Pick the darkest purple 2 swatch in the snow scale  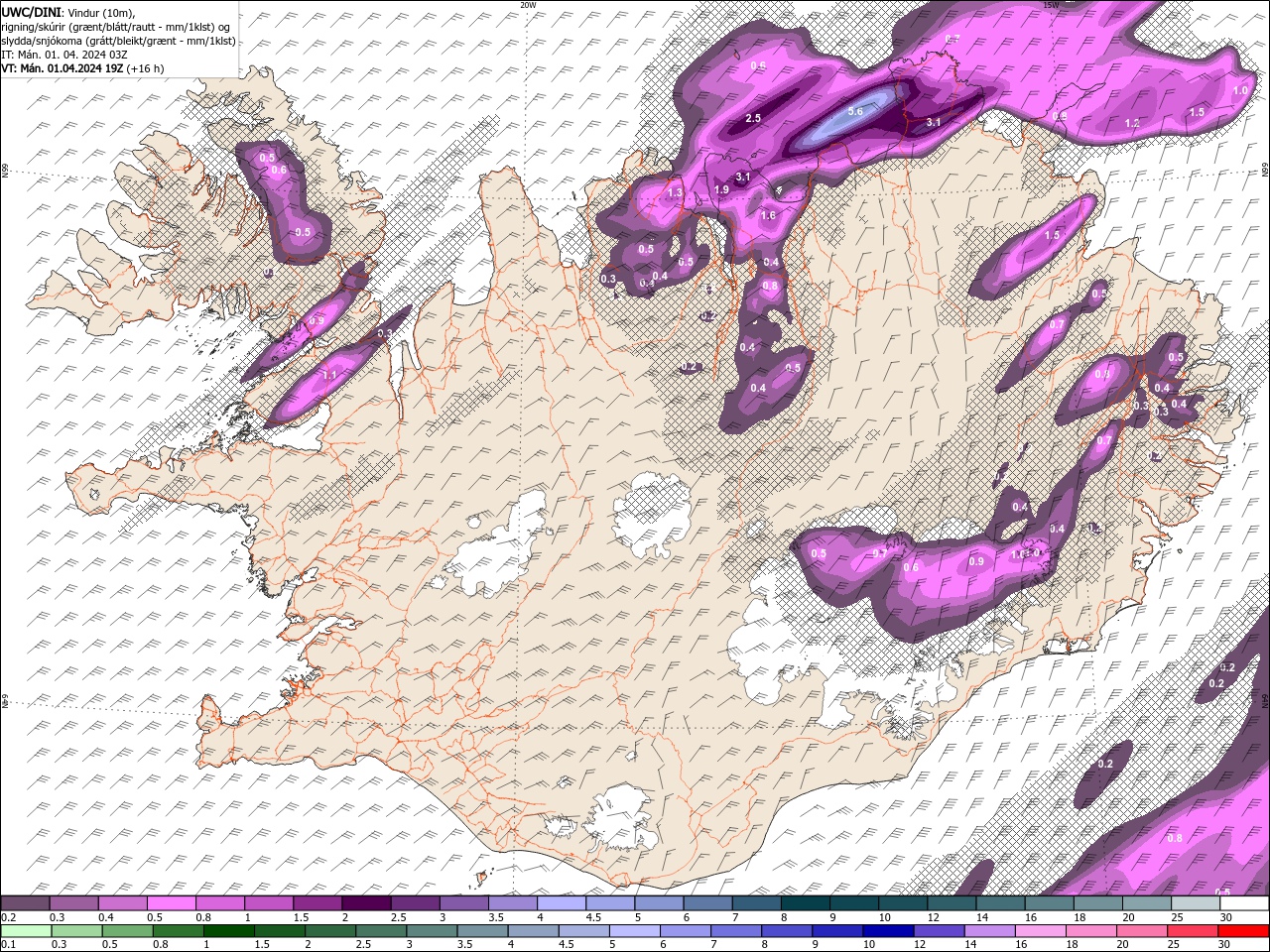pyautogui.click(x=365, y=903)
